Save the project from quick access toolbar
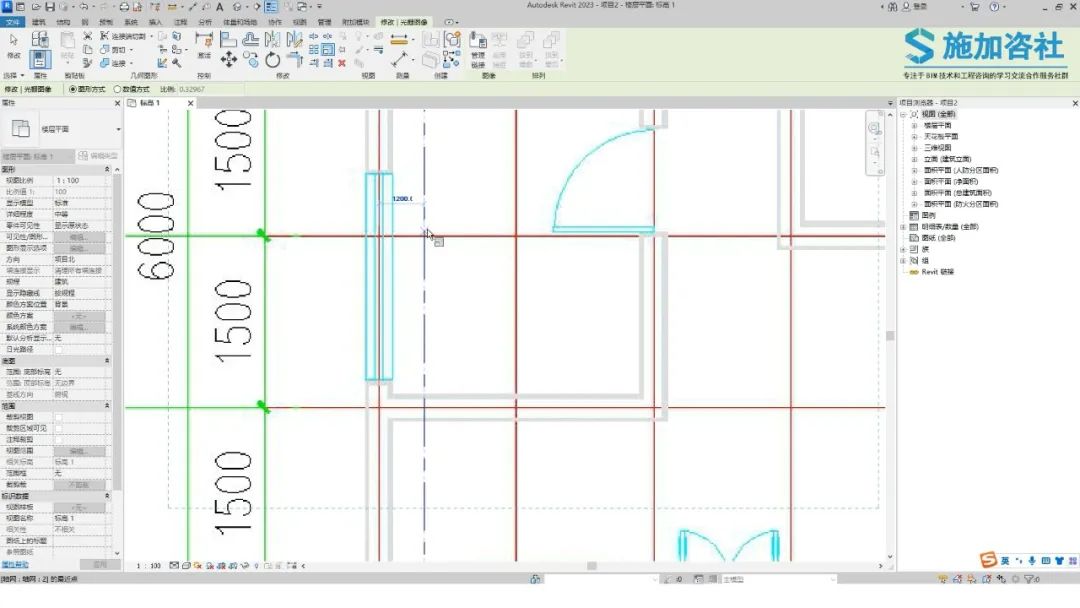Image resolution: width=1080 pixels, height=608 pixels. (50, 6)
